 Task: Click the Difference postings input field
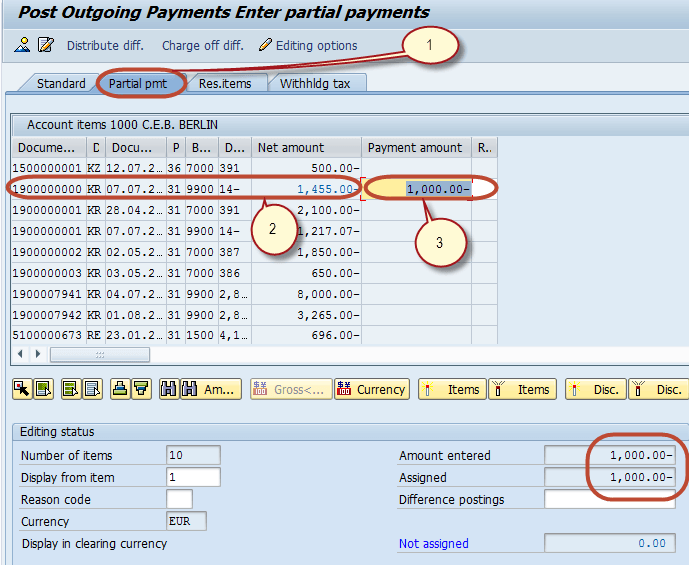pos(609,499)
